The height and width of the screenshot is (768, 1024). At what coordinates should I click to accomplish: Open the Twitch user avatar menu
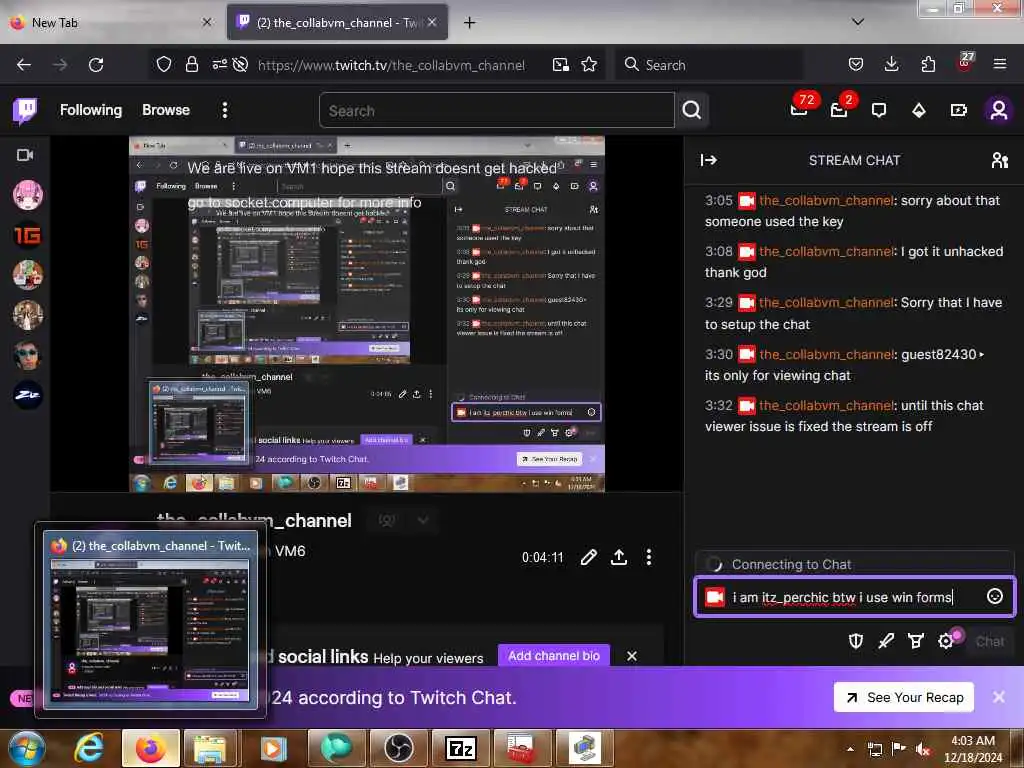pyautogui.click(x=998, y=110)
